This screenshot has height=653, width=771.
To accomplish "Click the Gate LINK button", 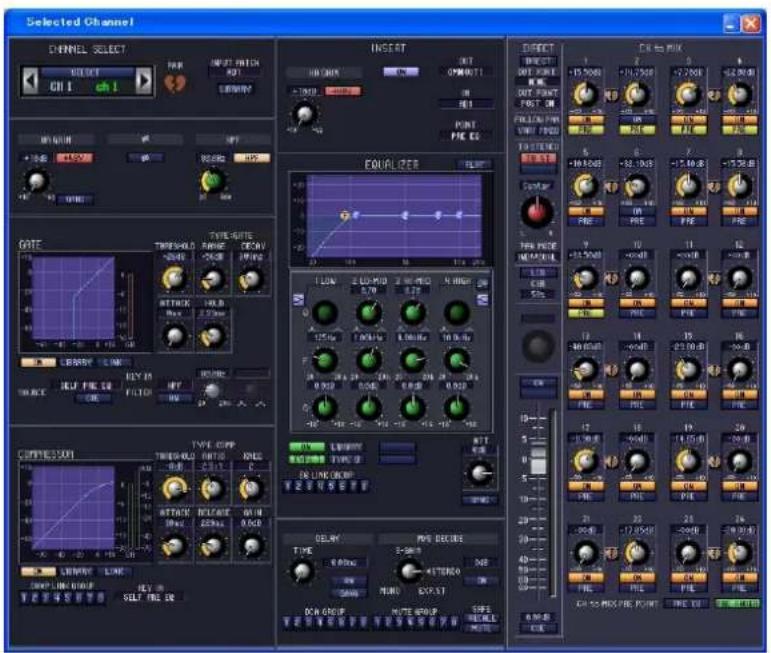I will pos(113,362).
